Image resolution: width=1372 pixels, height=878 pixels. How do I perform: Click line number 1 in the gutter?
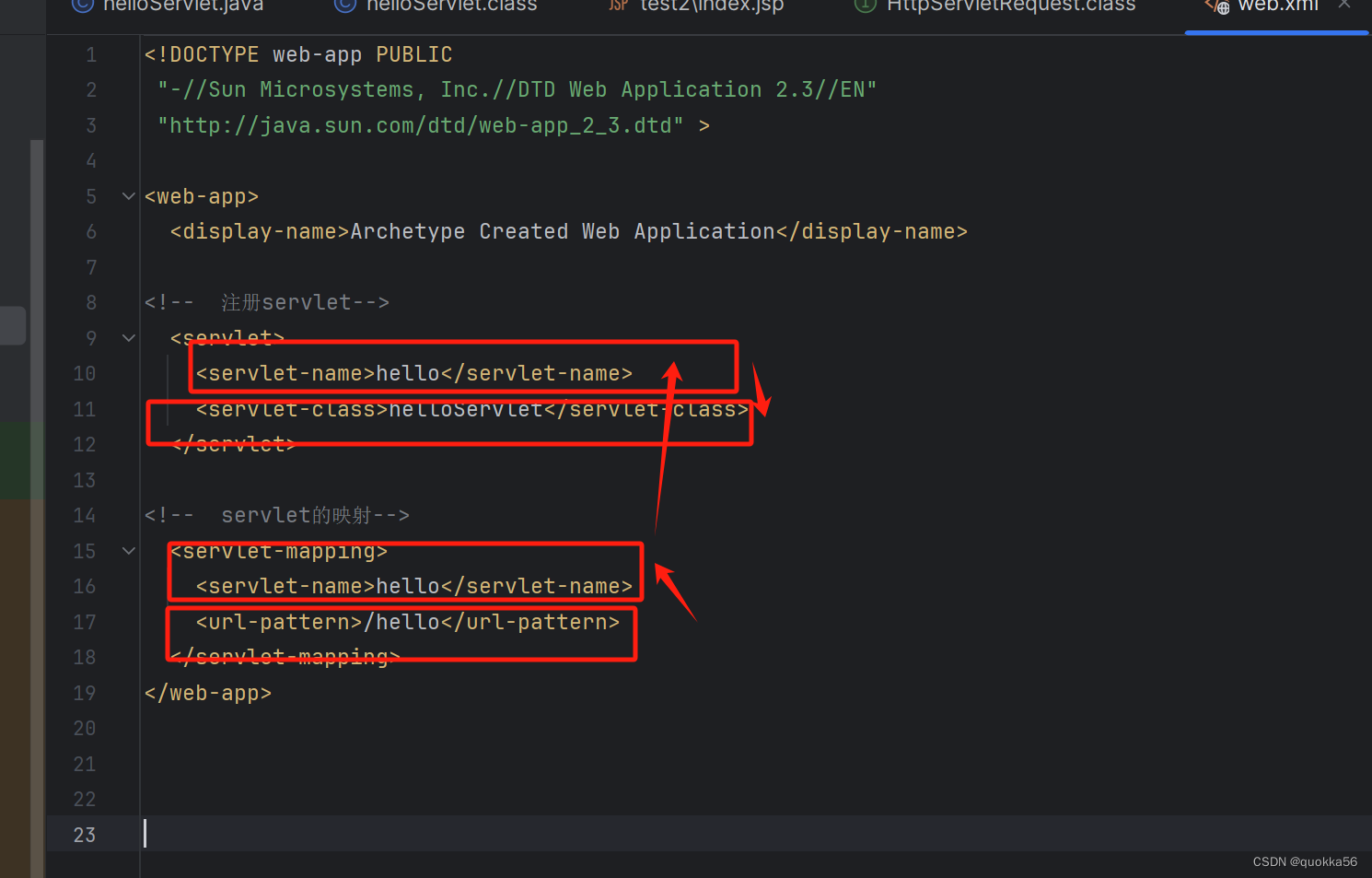tap(91, 55)
